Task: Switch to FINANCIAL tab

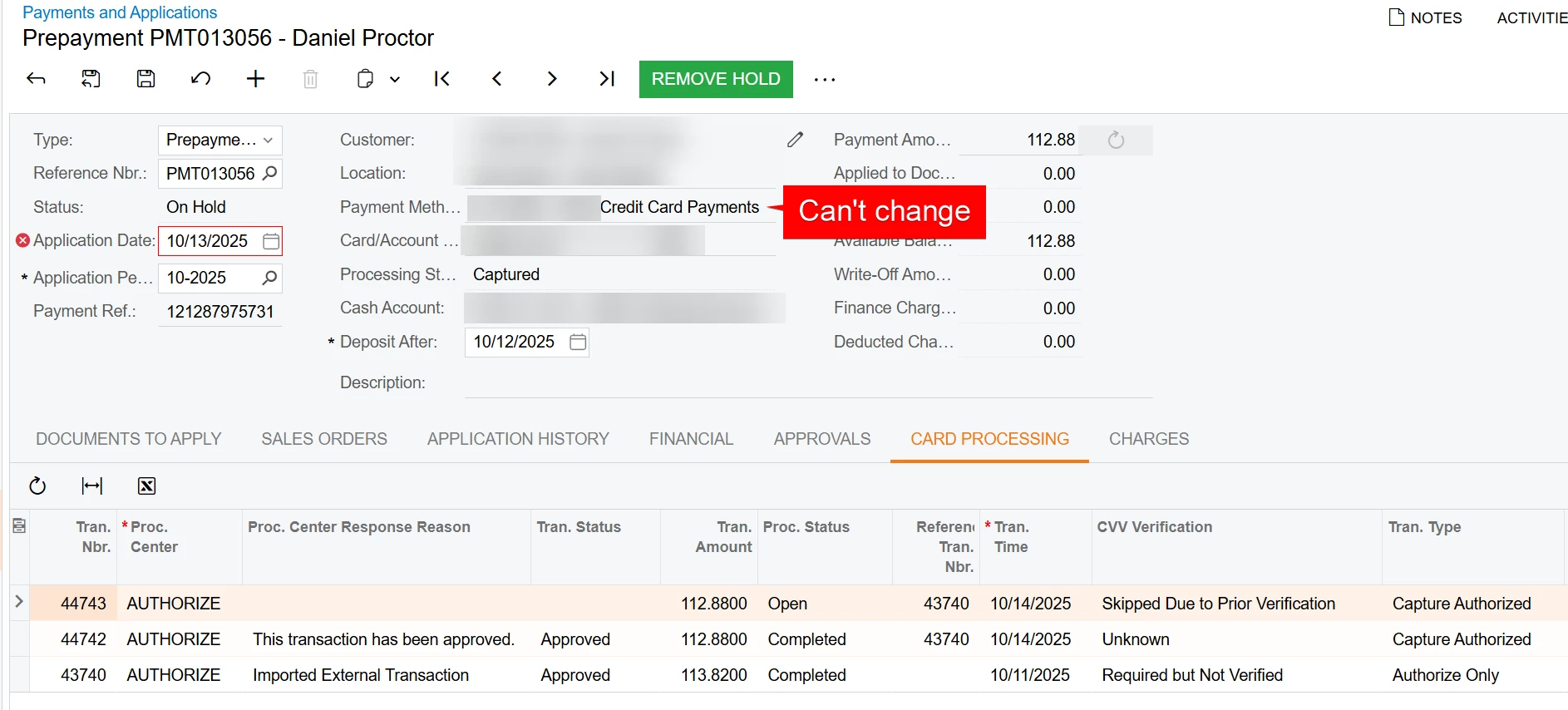Action: 691,439
